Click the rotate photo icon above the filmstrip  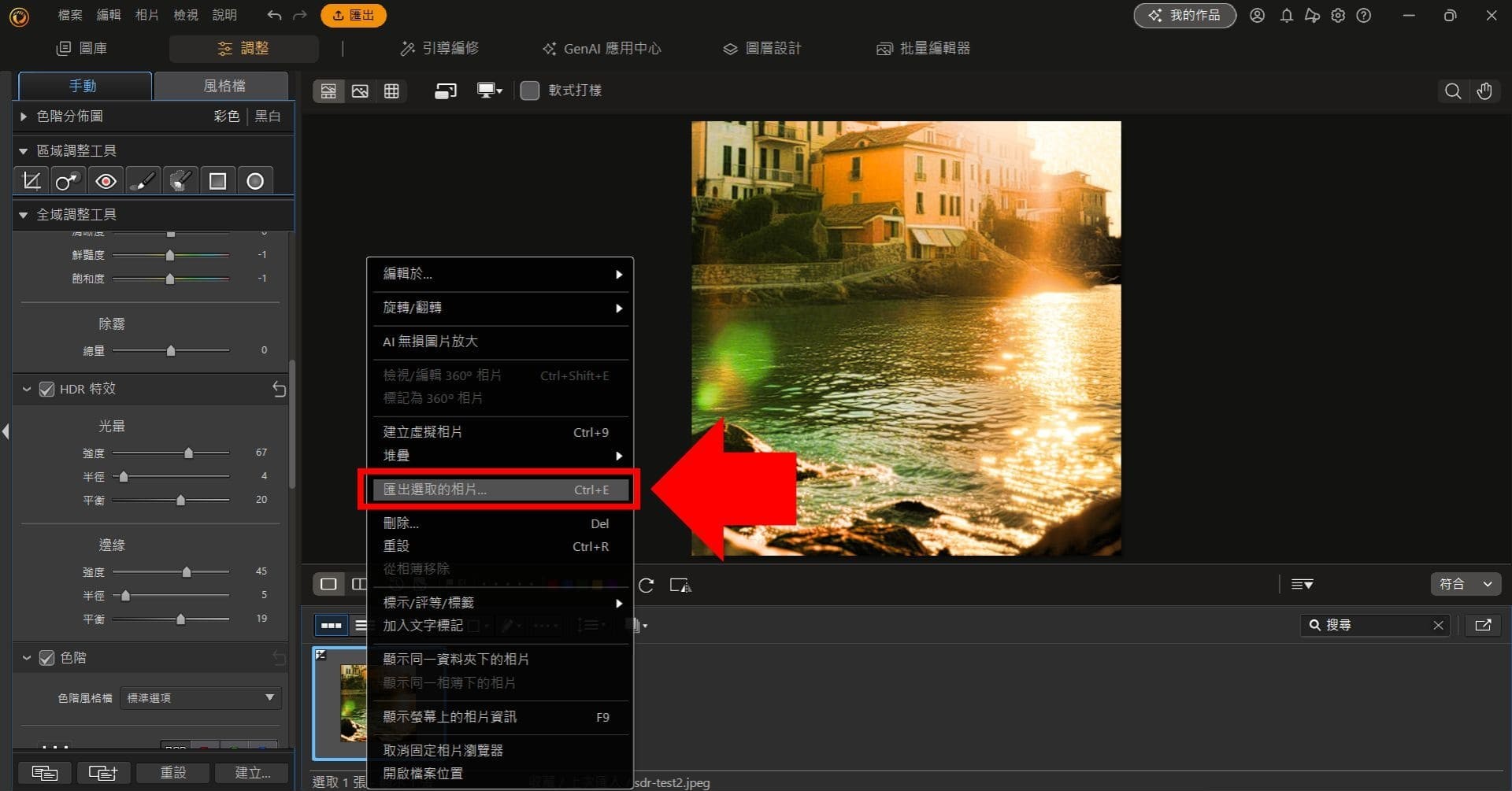click(646, 585)
